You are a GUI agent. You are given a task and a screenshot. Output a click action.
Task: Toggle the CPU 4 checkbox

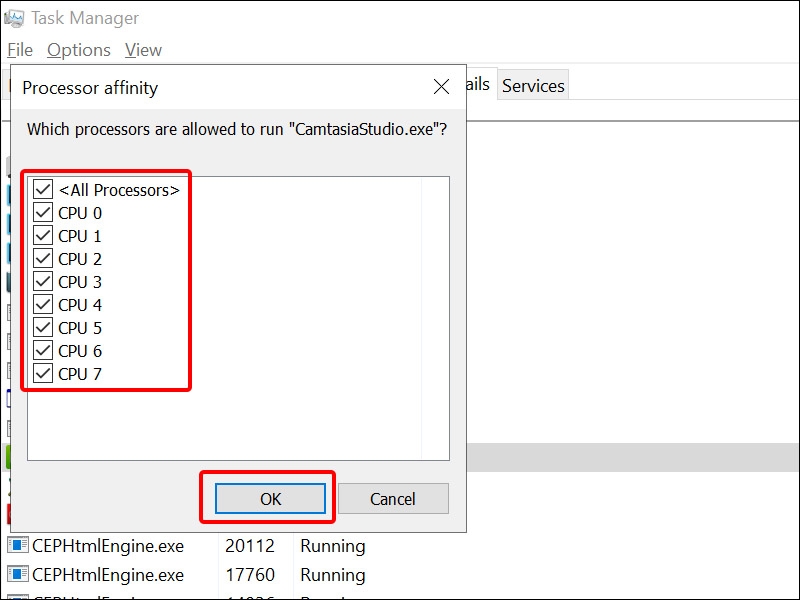(x=43, y=304)
